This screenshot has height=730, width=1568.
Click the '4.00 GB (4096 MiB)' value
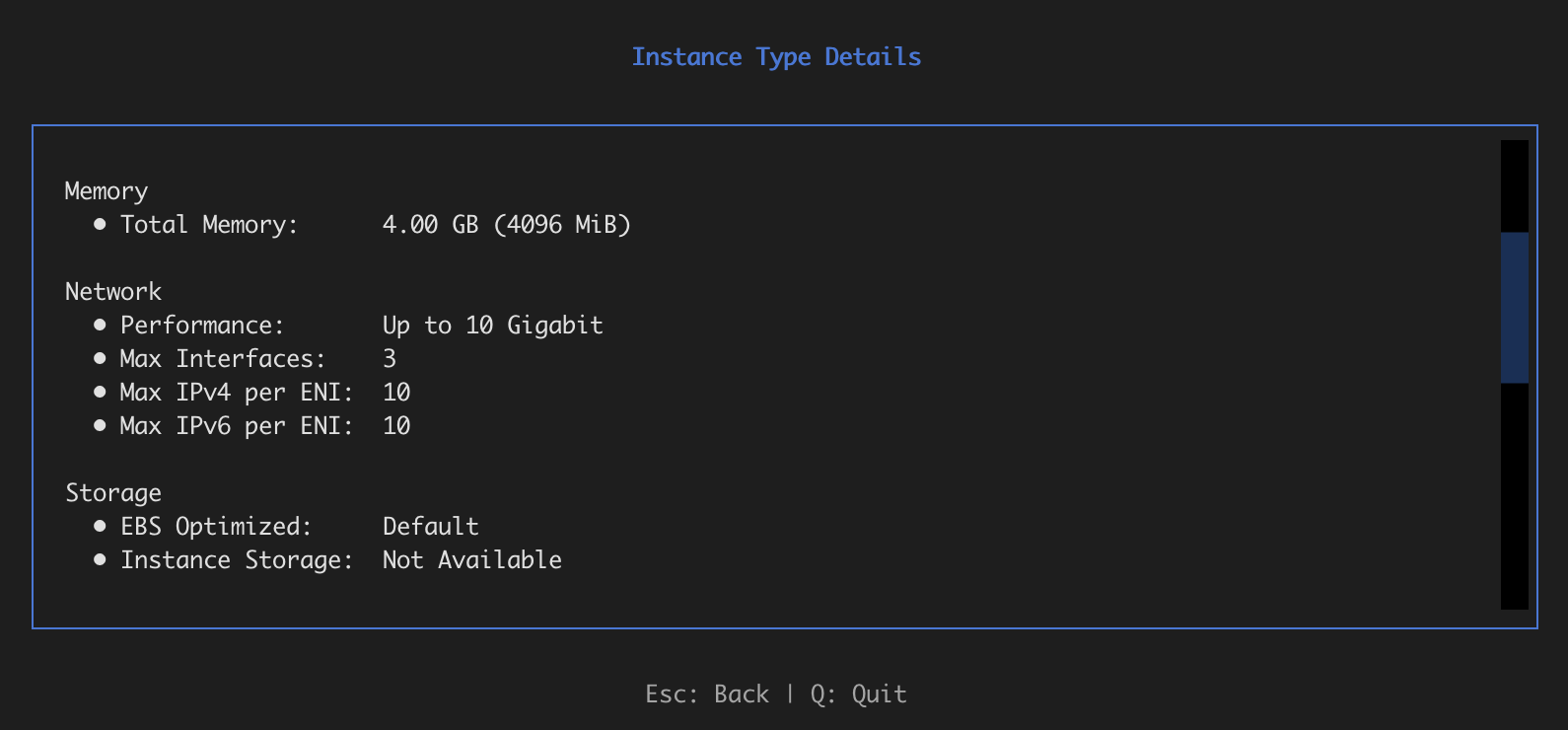506,225
